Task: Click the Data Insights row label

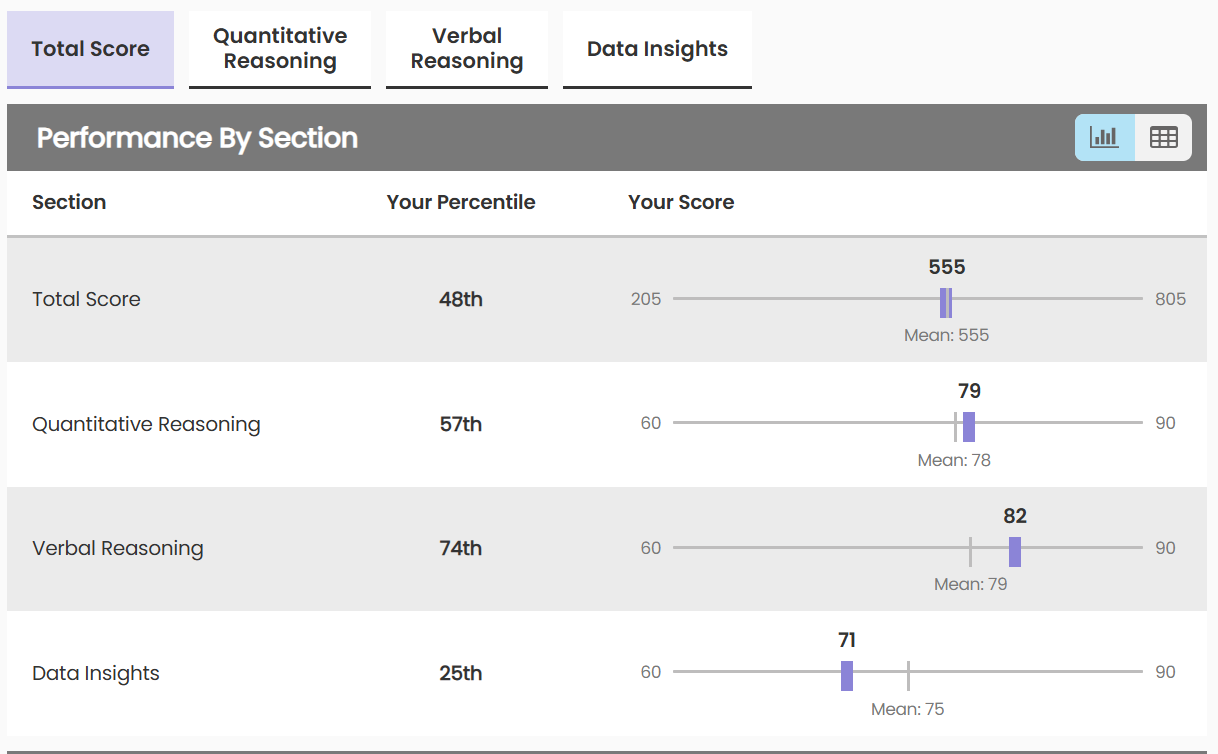Action: tap(96, 673)
